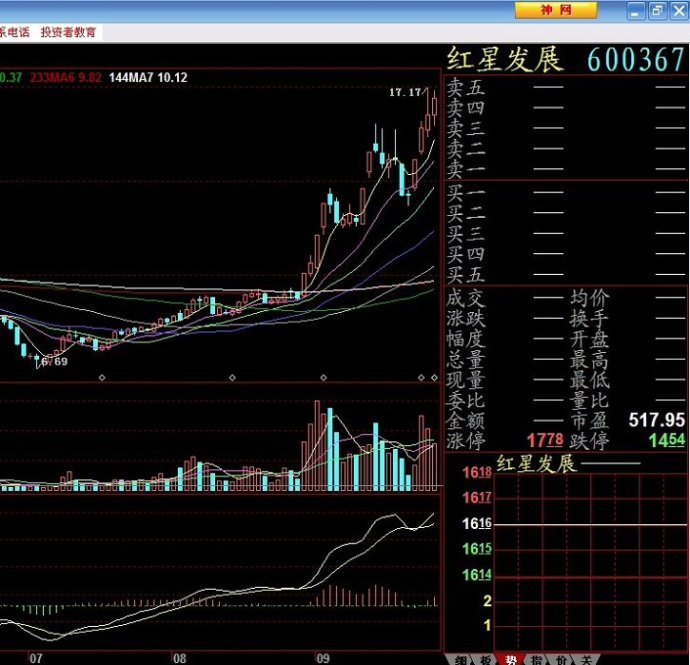This screenshot has height=665, width=690.
Task: Click the 市盈 value 517.95
Action: [x=657, y=420]
